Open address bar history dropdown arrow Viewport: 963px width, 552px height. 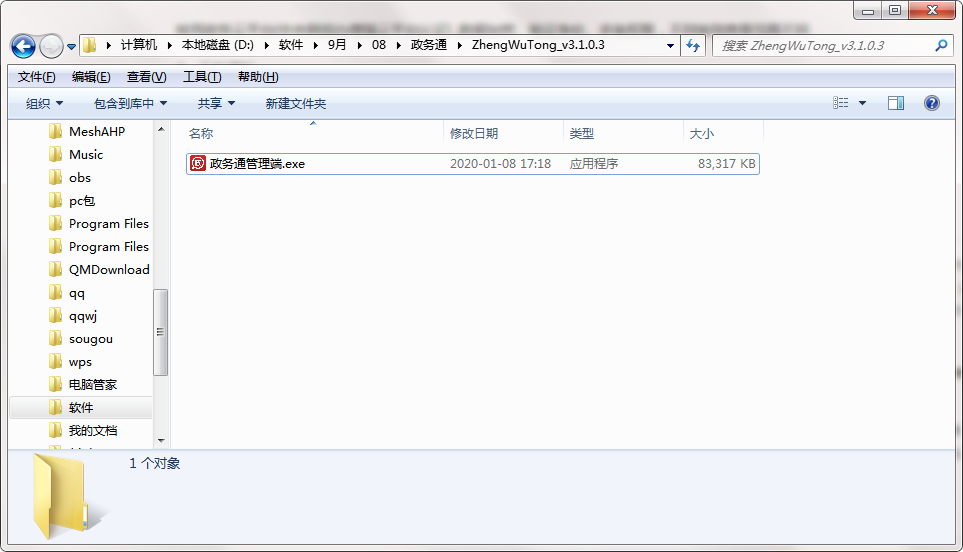[x=670, y=45]
